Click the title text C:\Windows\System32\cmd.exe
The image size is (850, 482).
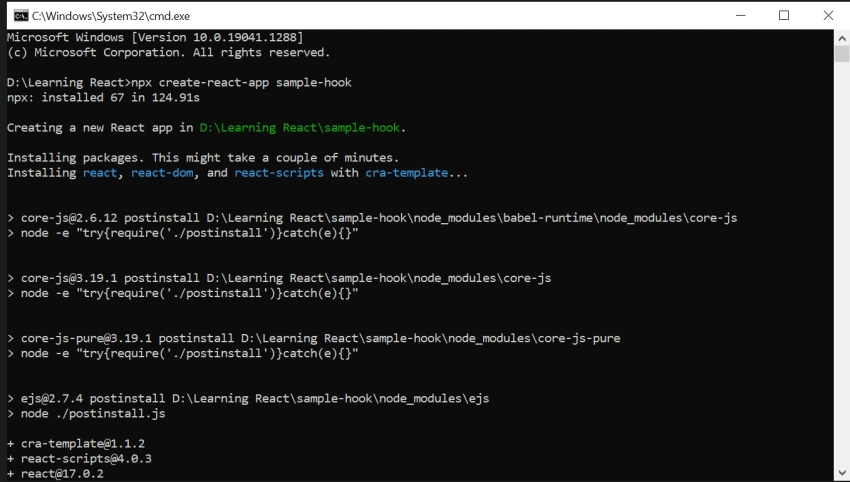[111, 16]
